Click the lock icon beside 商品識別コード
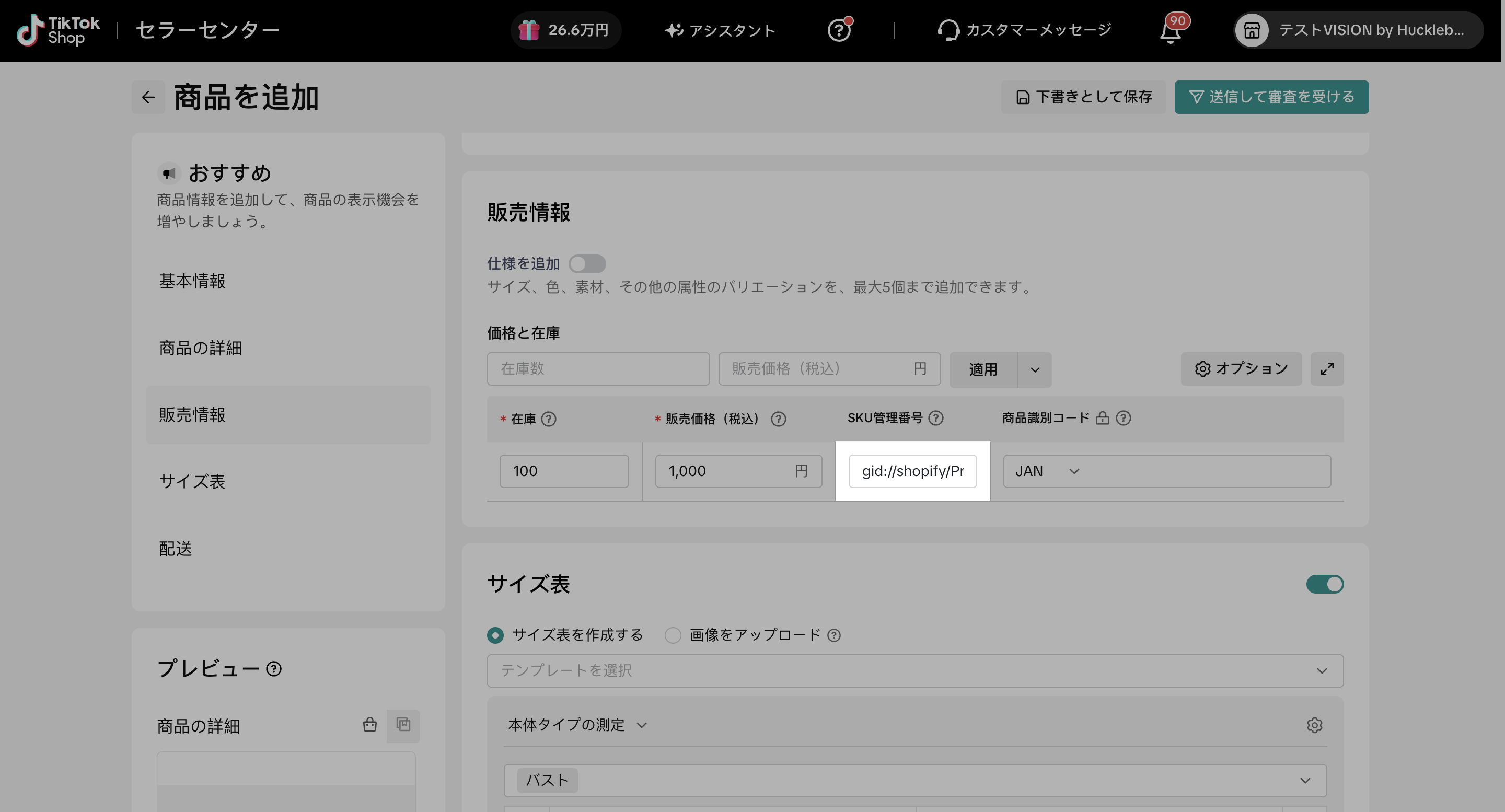Image resolution: width=1505 pixels, height=812 pixels. tap(1103, 418)
